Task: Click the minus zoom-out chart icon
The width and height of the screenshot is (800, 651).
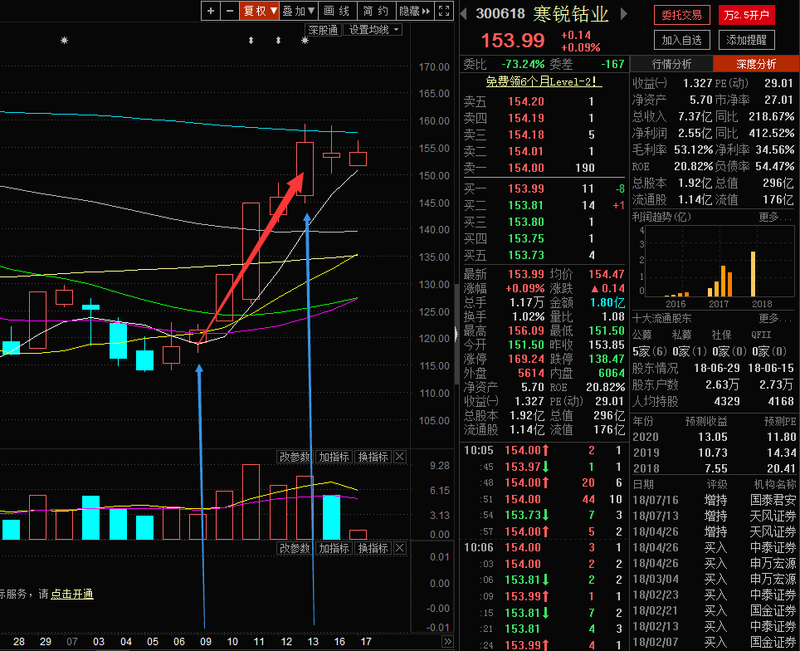Action: pyautogui.click(x=229, y=11)
